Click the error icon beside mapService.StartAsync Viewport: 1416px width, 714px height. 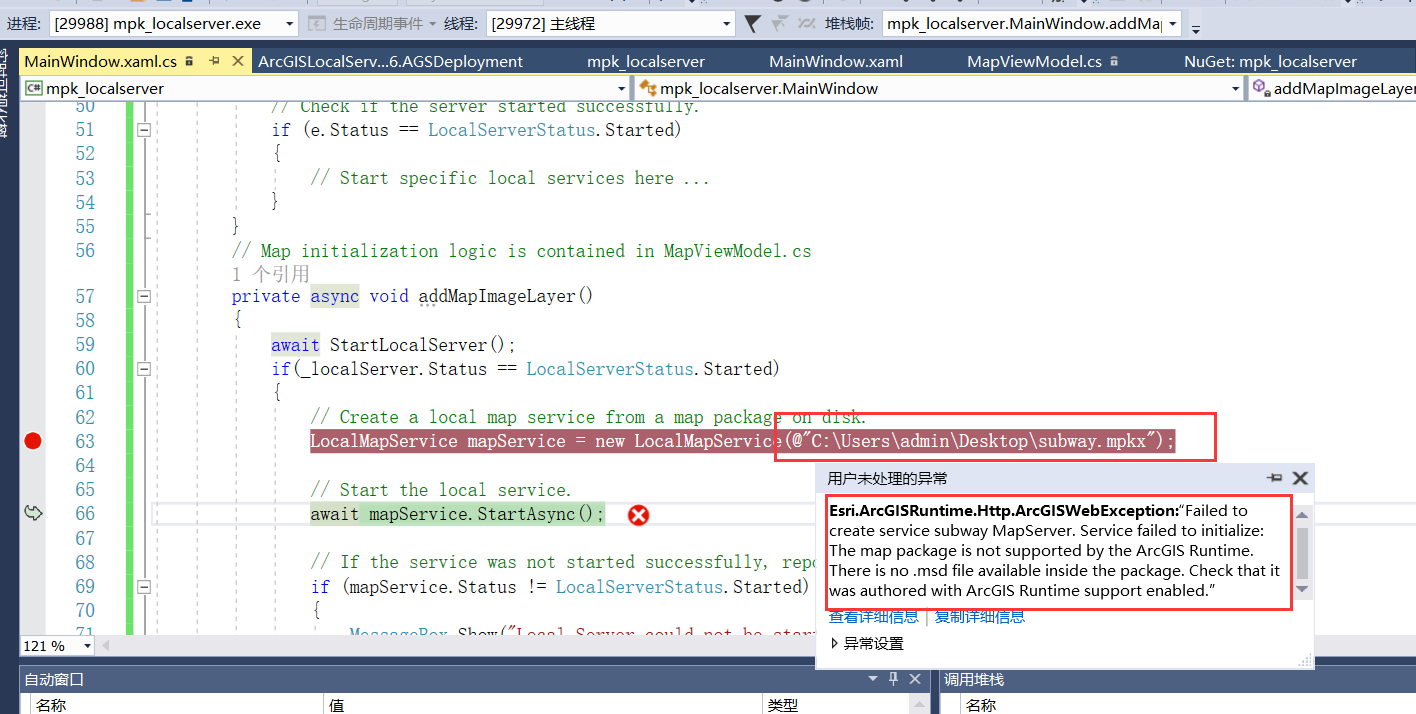click(x=638, y=515)
